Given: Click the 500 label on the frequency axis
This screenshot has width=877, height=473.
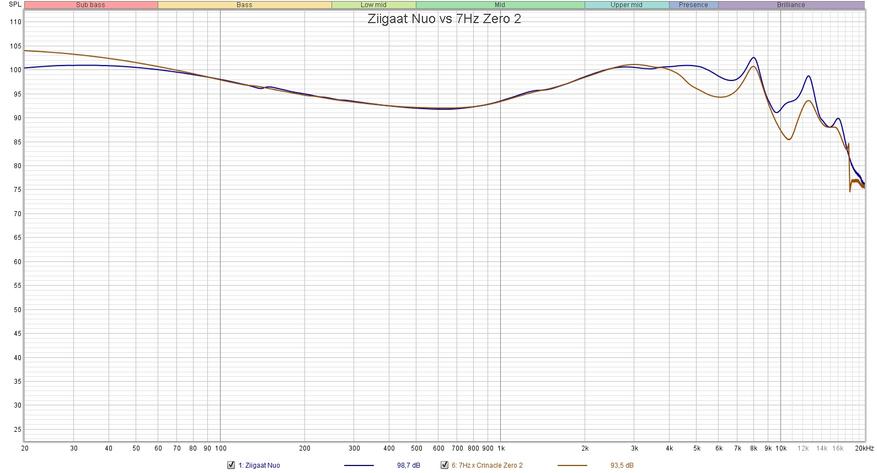Looking at the screenshot, I should pos(416,448).
